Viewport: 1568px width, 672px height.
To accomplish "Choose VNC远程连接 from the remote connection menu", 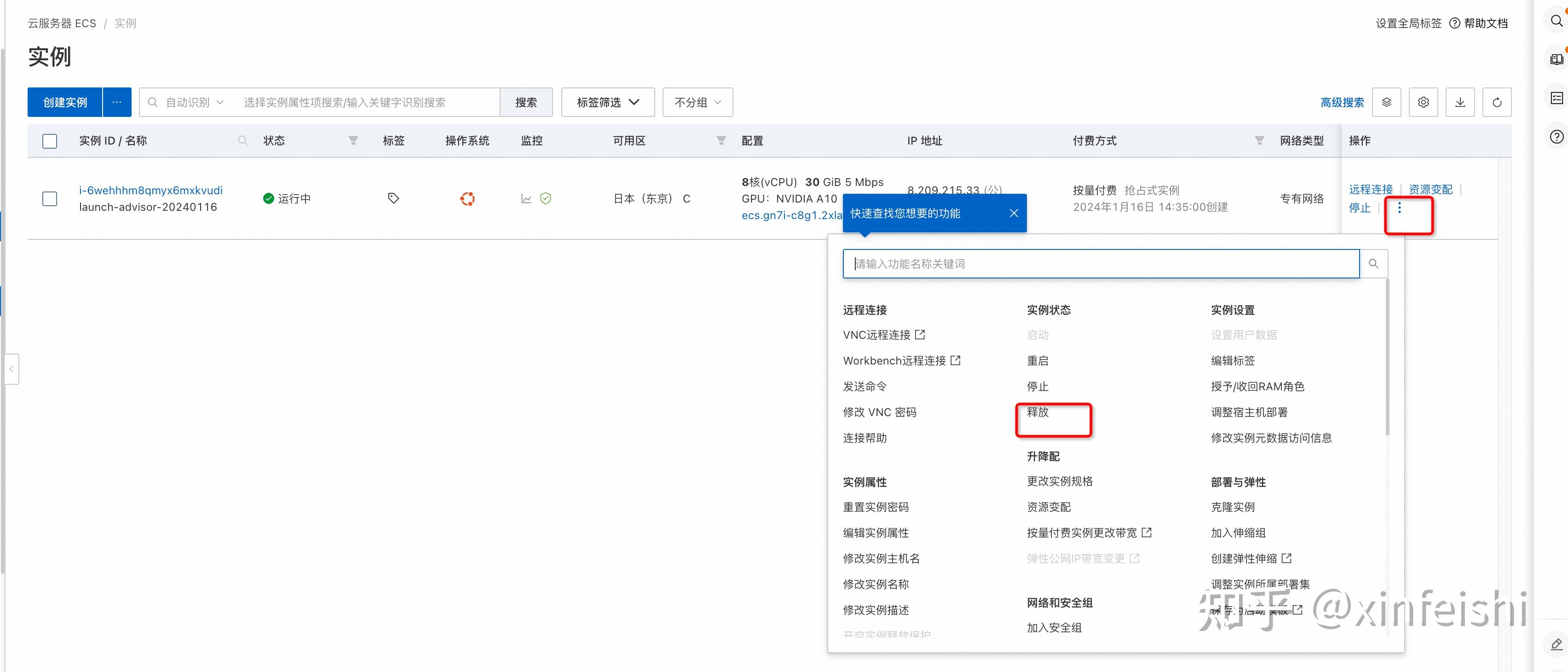I will pyautogui.click(x=879, y=334).
